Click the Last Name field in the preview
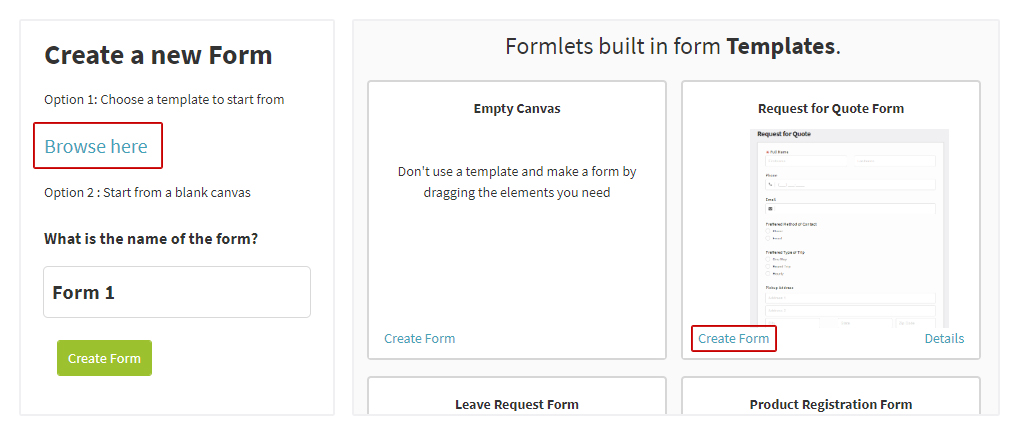The width and height of the screenshot is (1020, 438). pos(894,161)
